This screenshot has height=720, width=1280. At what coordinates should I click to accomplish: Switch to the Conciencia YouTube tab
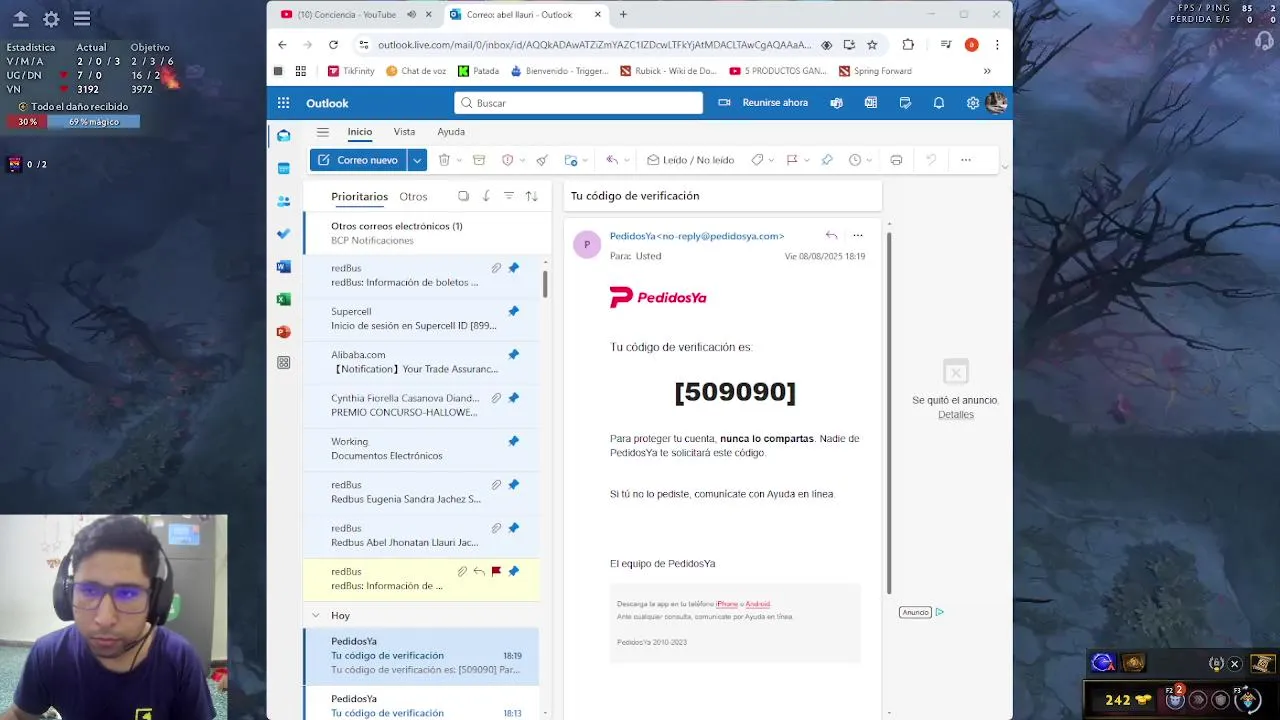[x=345, y=14]
